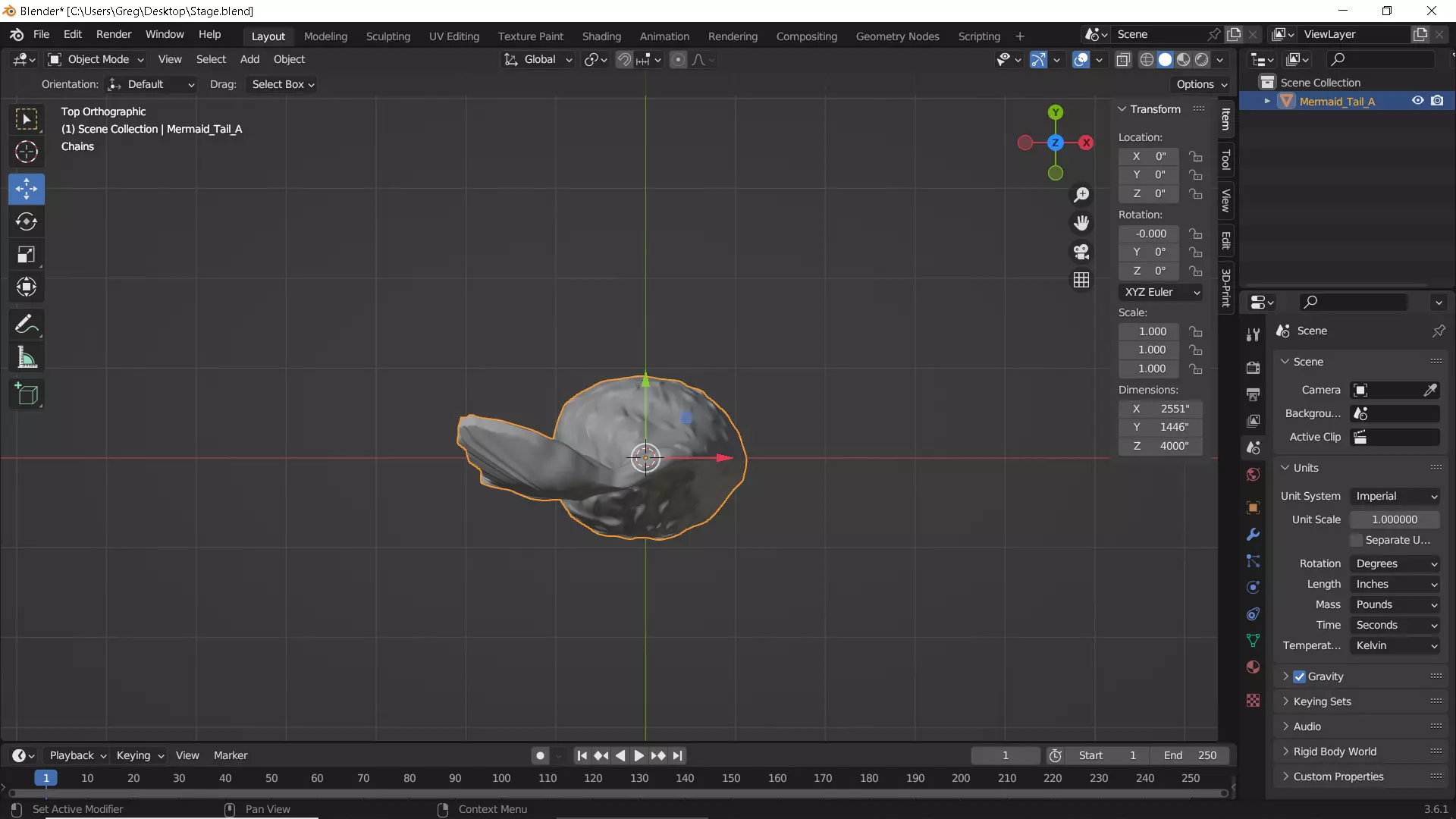Open the View Layer properties tab
Viewport: 1456px width, 819px height.
point(1253,420)
